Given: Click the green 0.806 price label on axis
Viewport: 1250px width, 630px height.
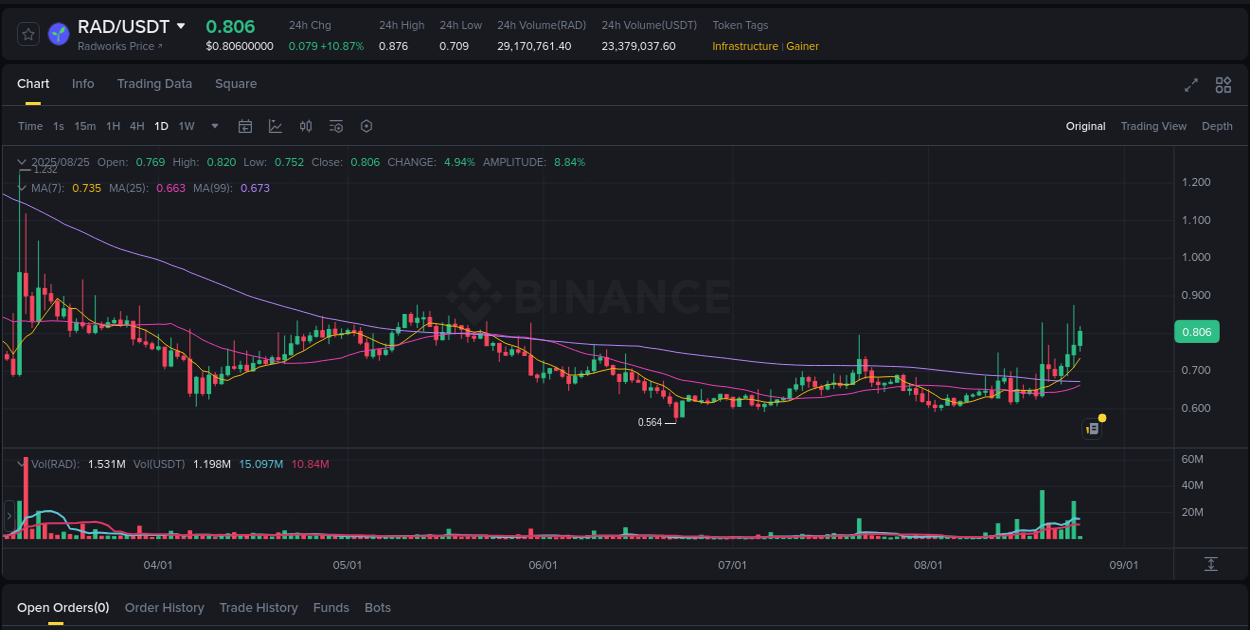Looking at the screenshot, I should point(1196,331).
